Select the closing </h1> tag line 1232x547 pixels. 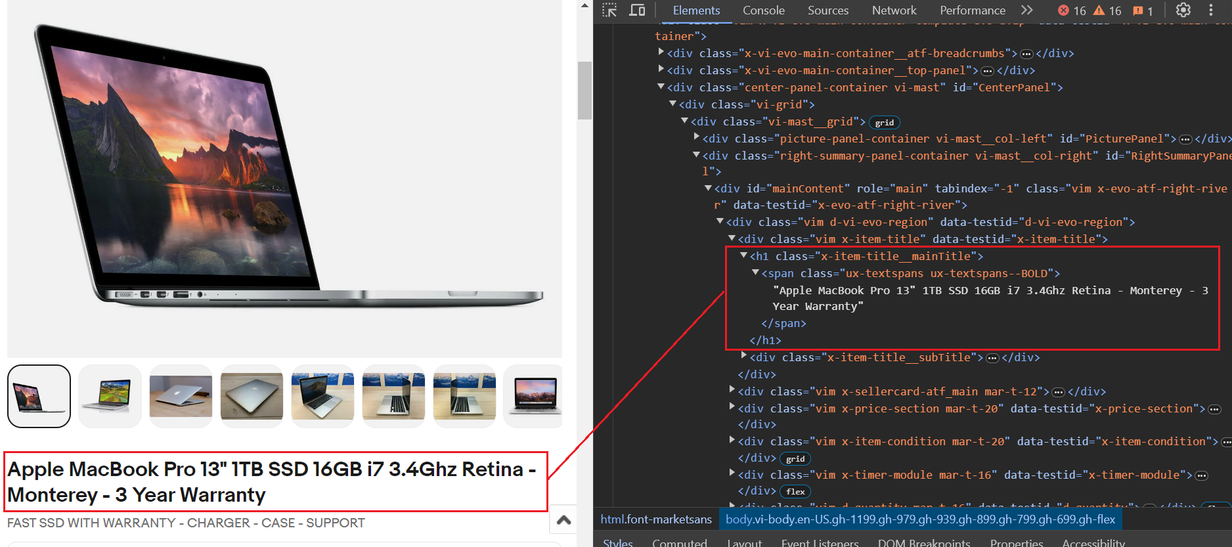click(766, 340)
